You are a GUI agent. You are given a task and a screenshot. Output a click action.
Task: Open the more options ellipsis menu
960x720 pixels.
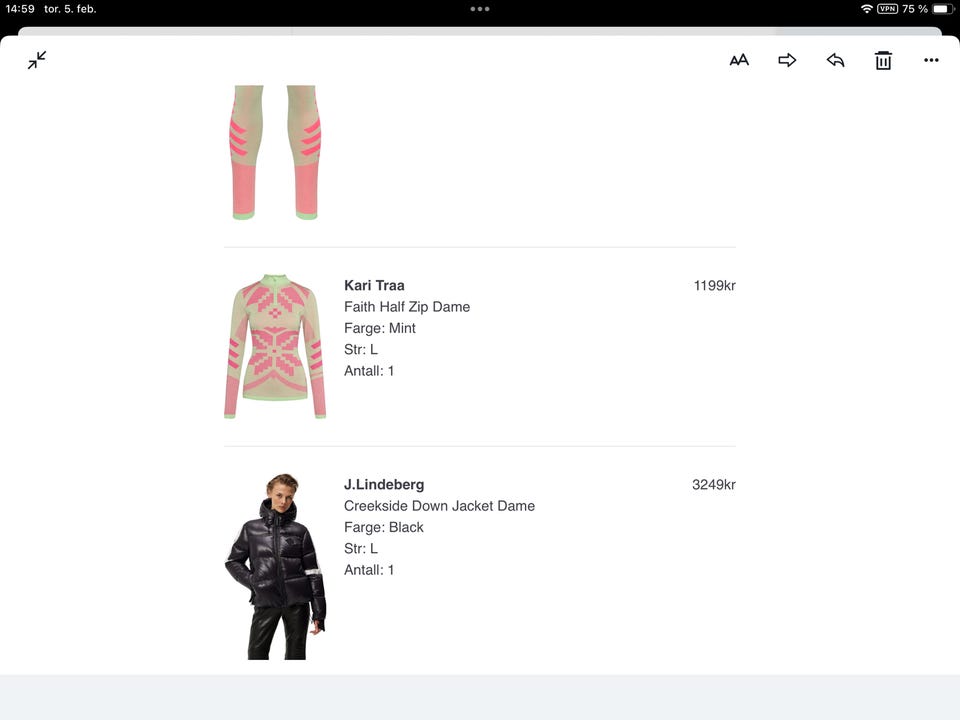[931, 60]
